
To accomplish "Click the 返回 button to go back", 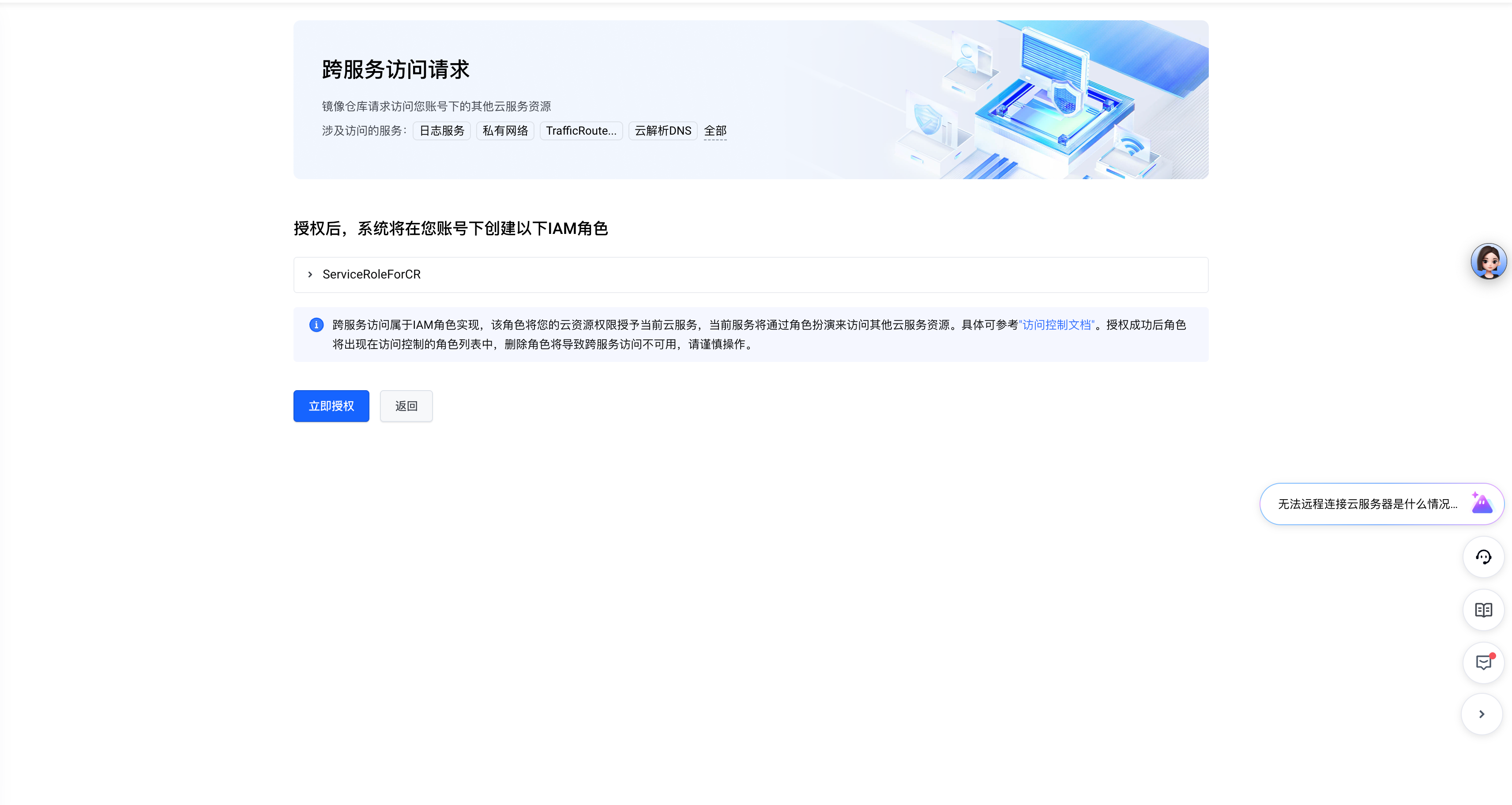I will point(406,406).
